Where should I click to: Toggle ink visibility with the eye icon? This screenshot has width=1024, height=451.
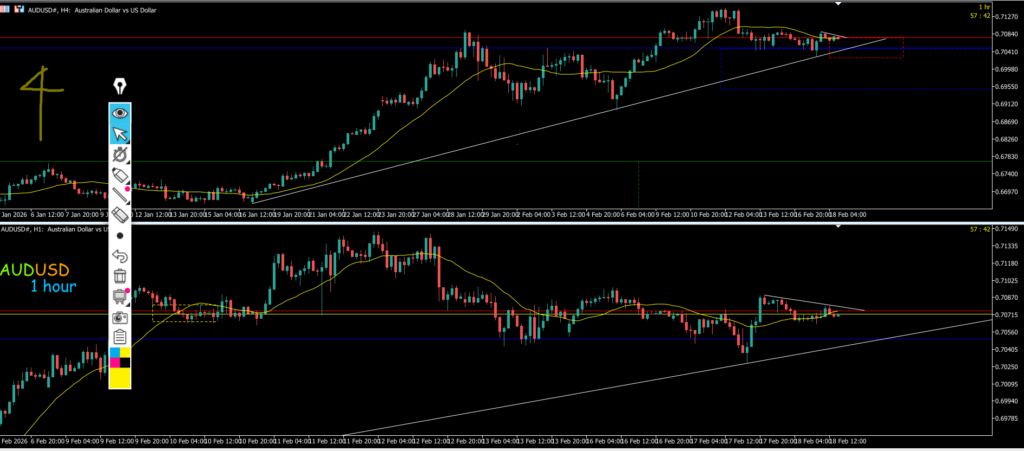(x=120, y=113)
